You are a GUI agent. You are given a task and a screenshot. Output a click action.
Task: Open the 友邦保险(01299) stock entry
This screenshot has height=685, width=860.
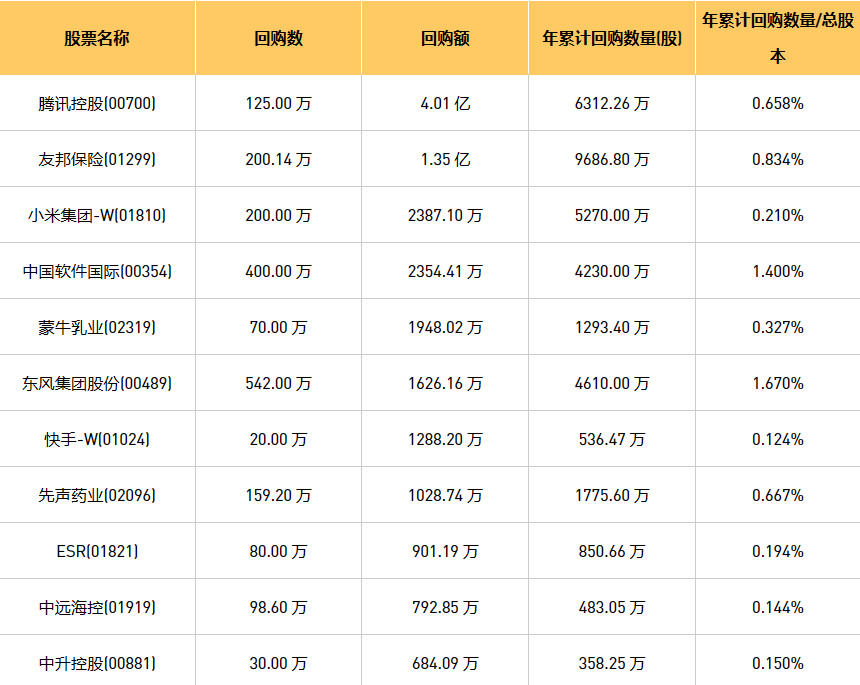(97, 159)
